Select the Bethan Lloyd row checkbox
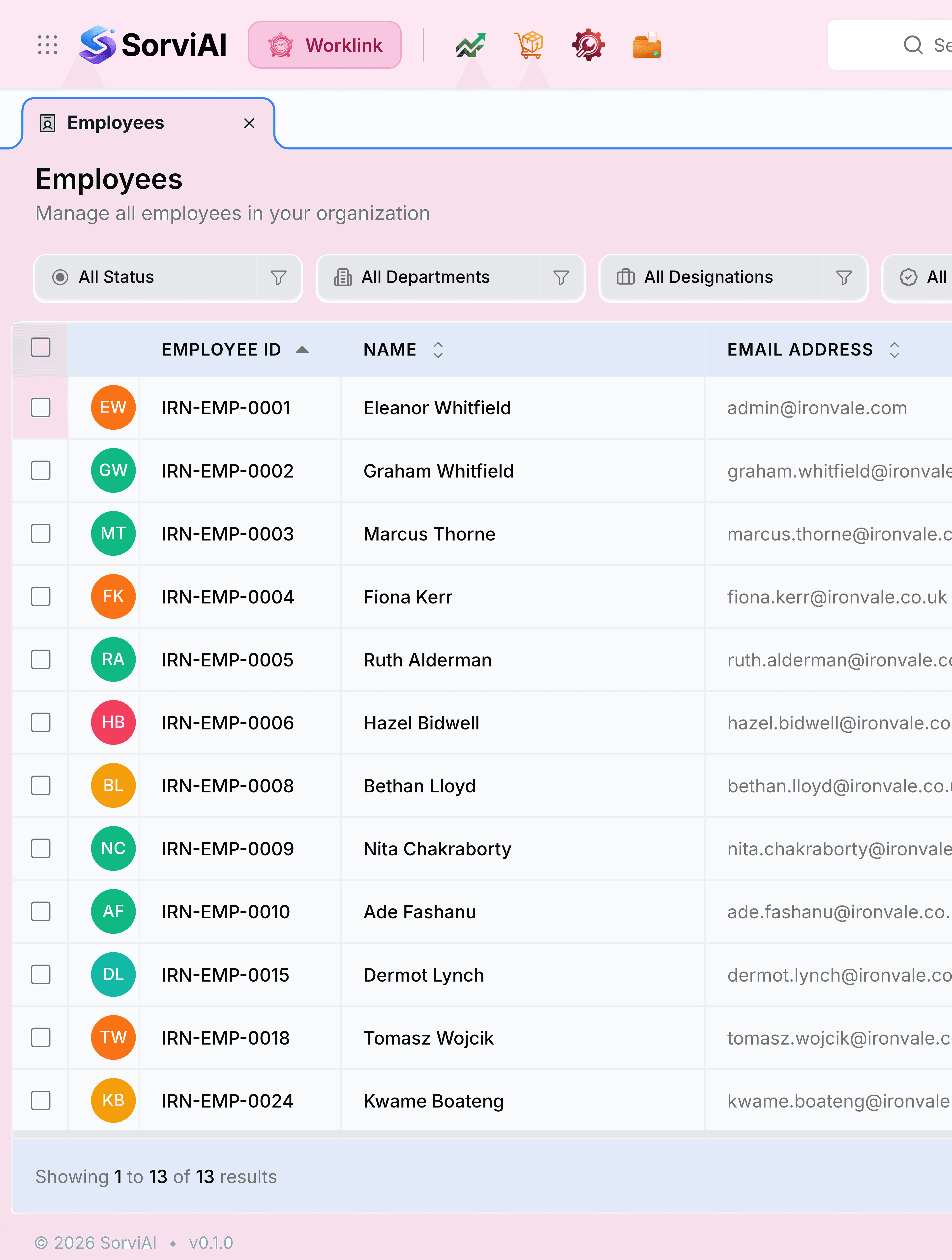Viewport: 952px width, 1260px height. tap(40, 785)
